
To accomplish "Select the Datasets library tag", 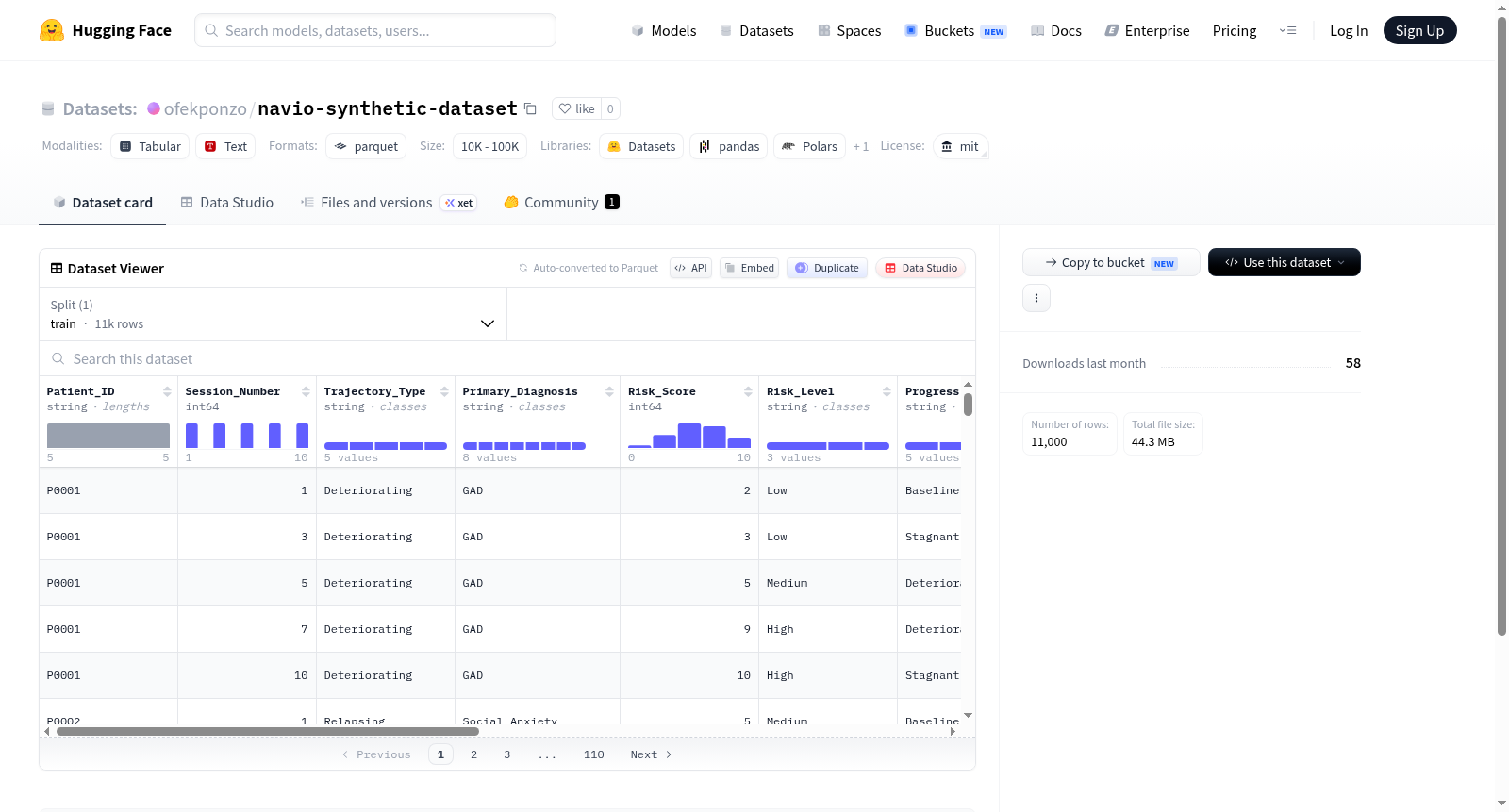I will point(641,146).
